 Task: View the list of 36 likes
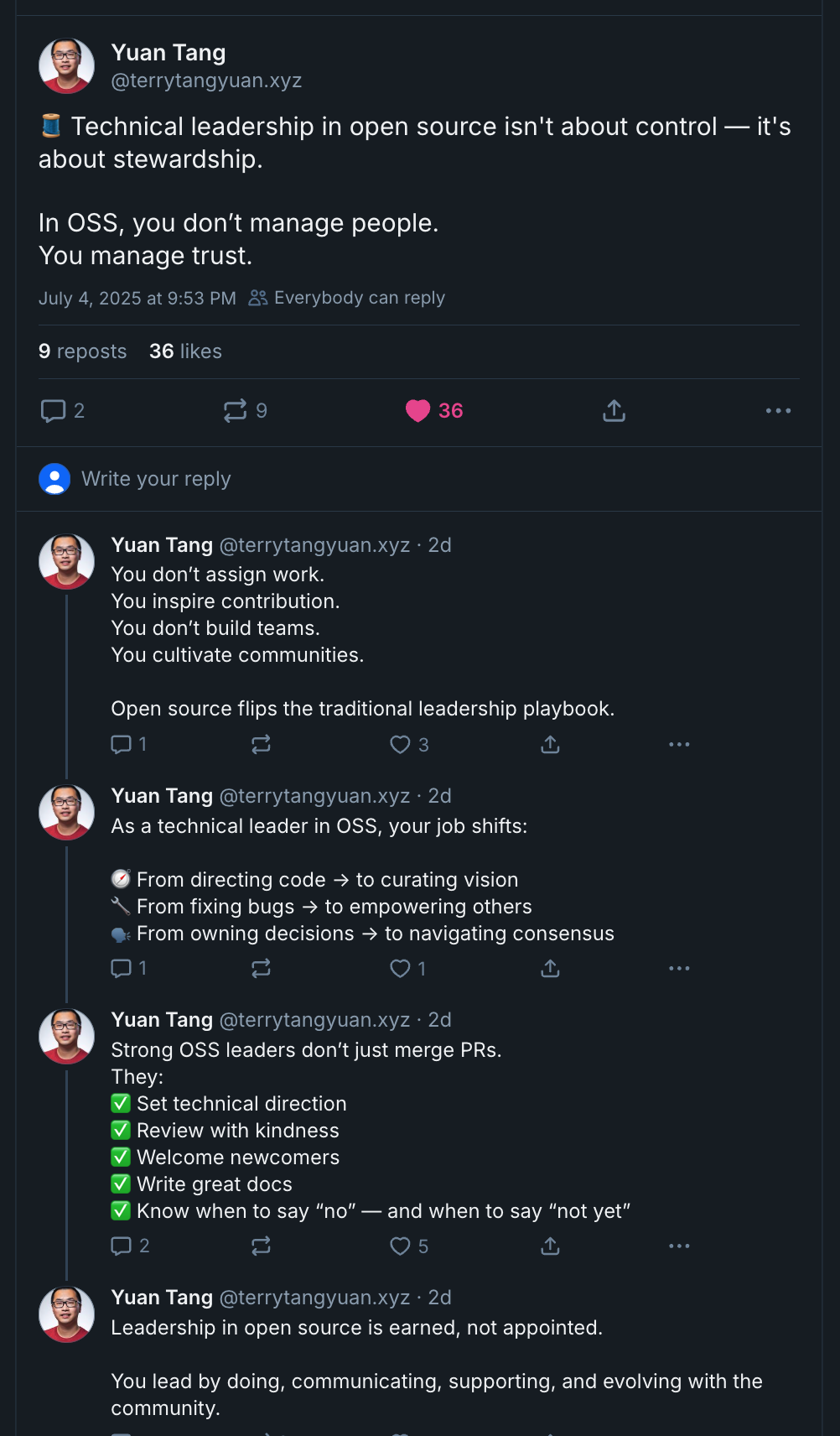[185, 351]
